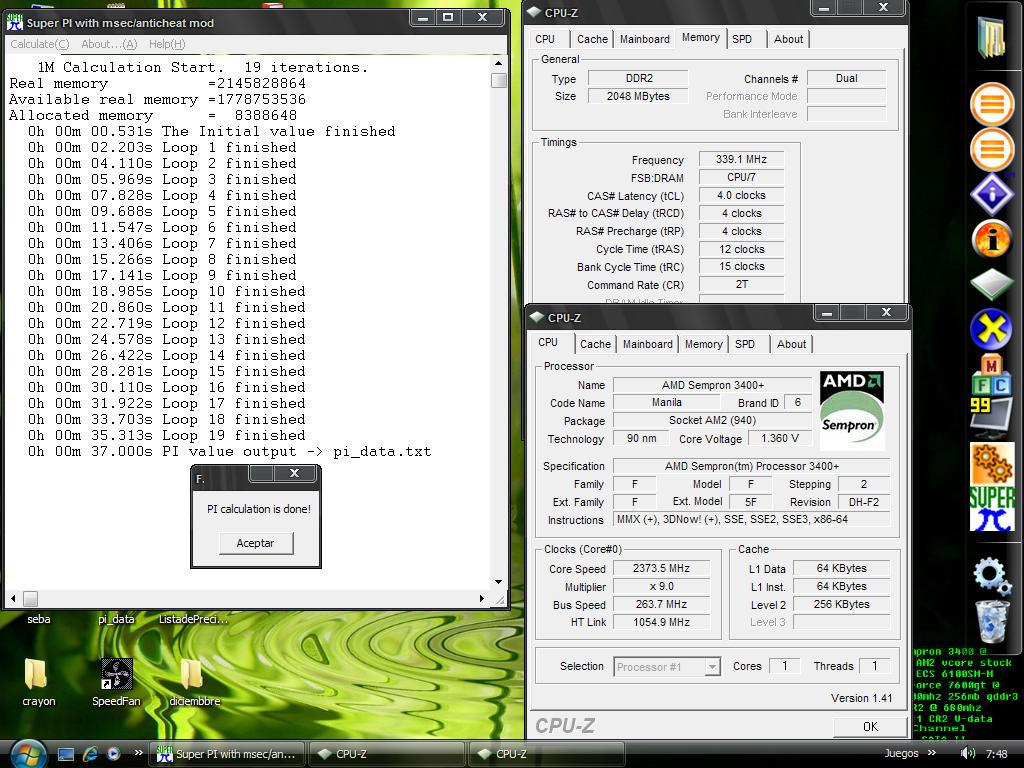Switch to Memory tab in front CPU-Z

[x=703, y=344]
